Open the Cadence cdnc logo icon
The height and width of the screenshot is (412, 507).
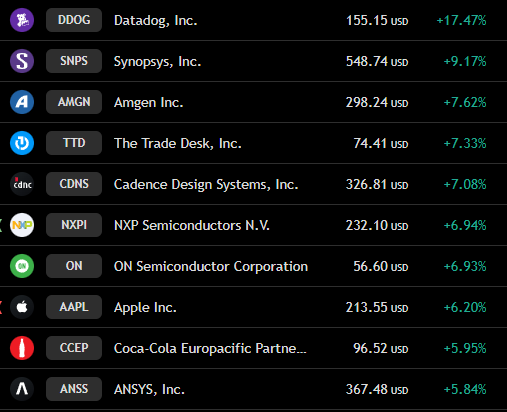22,184
